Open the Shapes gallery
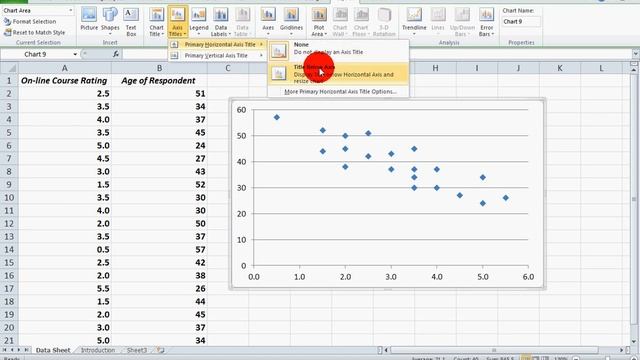Screen dimensions: 640x360 [x=110, y=21]
